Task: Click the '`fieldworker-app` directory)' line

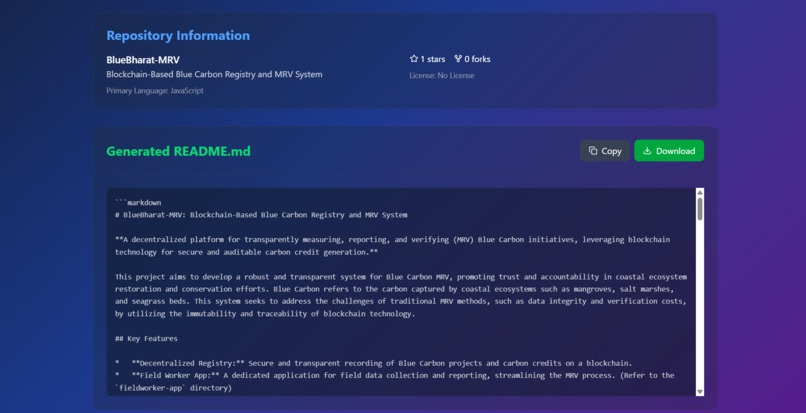Action: (x=174, y=388)
